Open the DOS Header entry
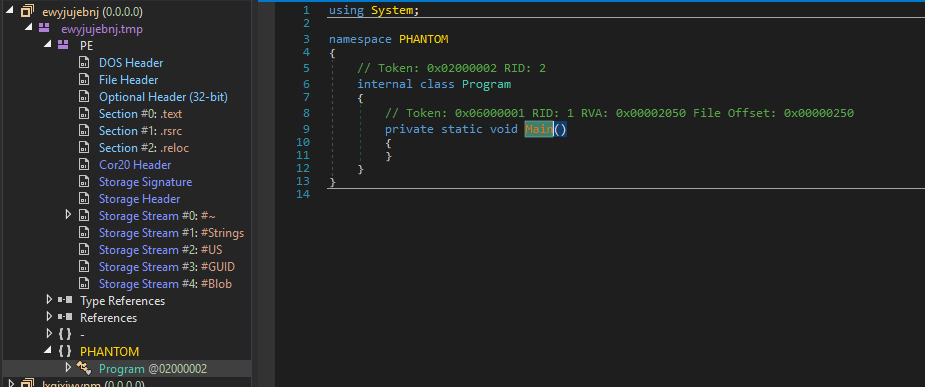 click(131, 63)
